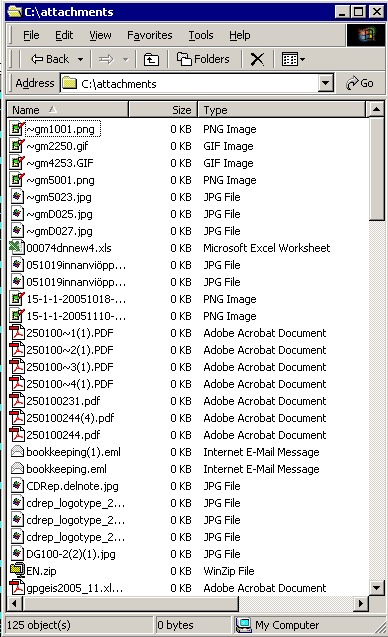Click the Go button
Image resolution: width=388 pixels, height=637 pixels.
click(359, 83)
